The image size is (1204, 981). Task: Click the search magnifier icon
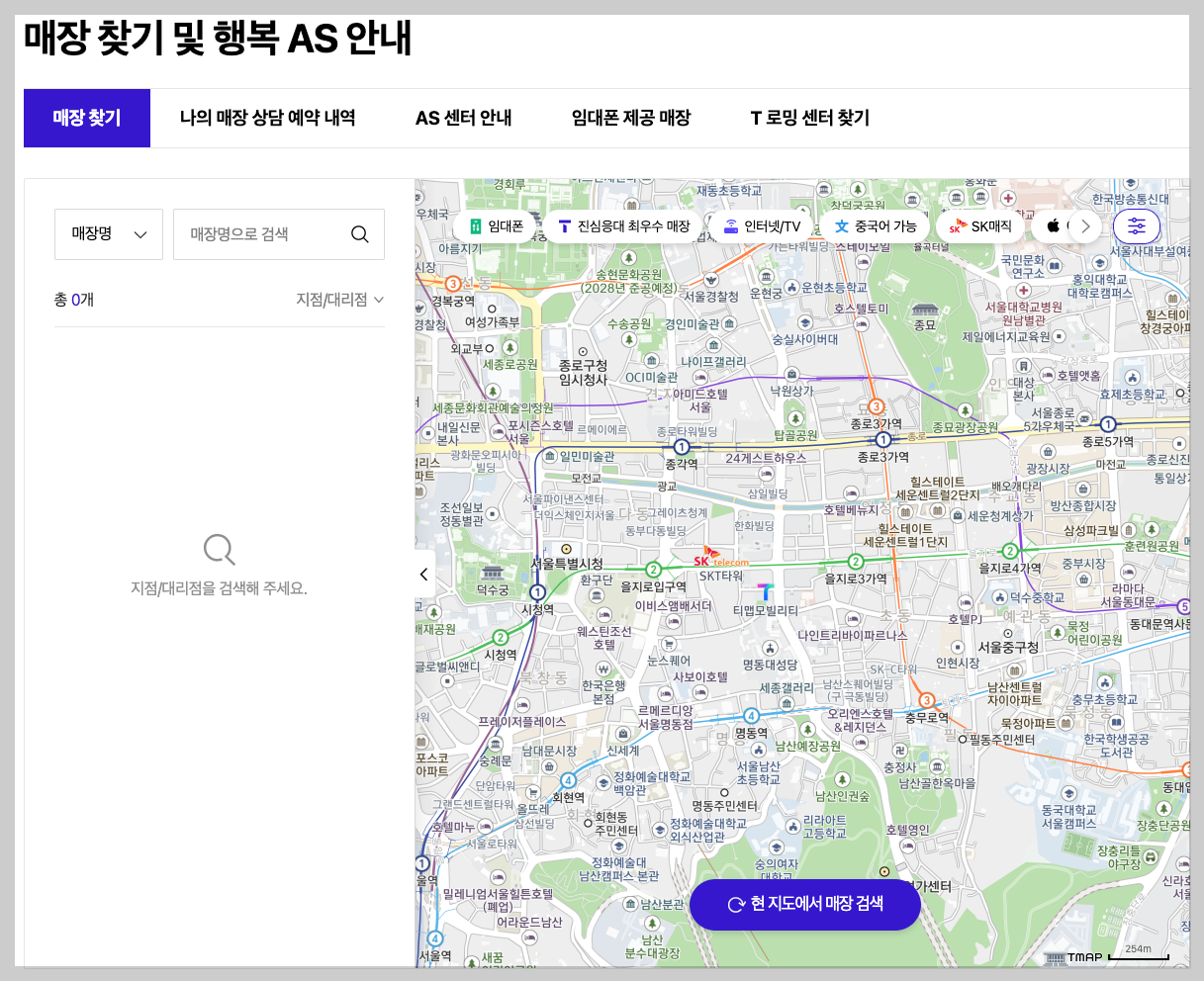click(x=360, y=234)
